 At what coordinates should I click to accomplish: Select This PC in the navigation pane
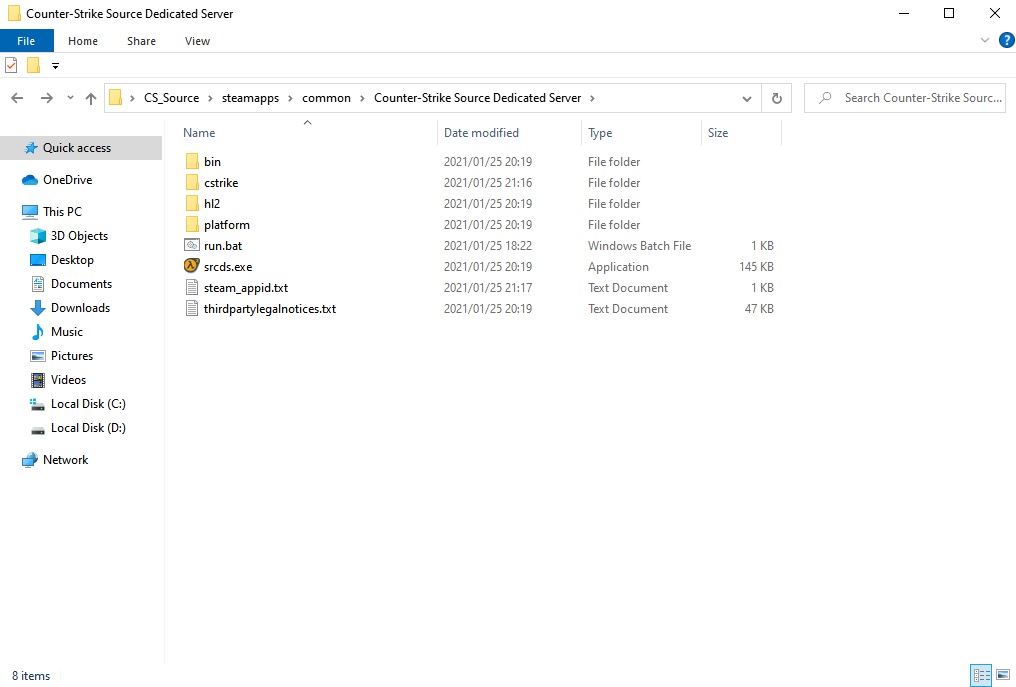point(62,212)
